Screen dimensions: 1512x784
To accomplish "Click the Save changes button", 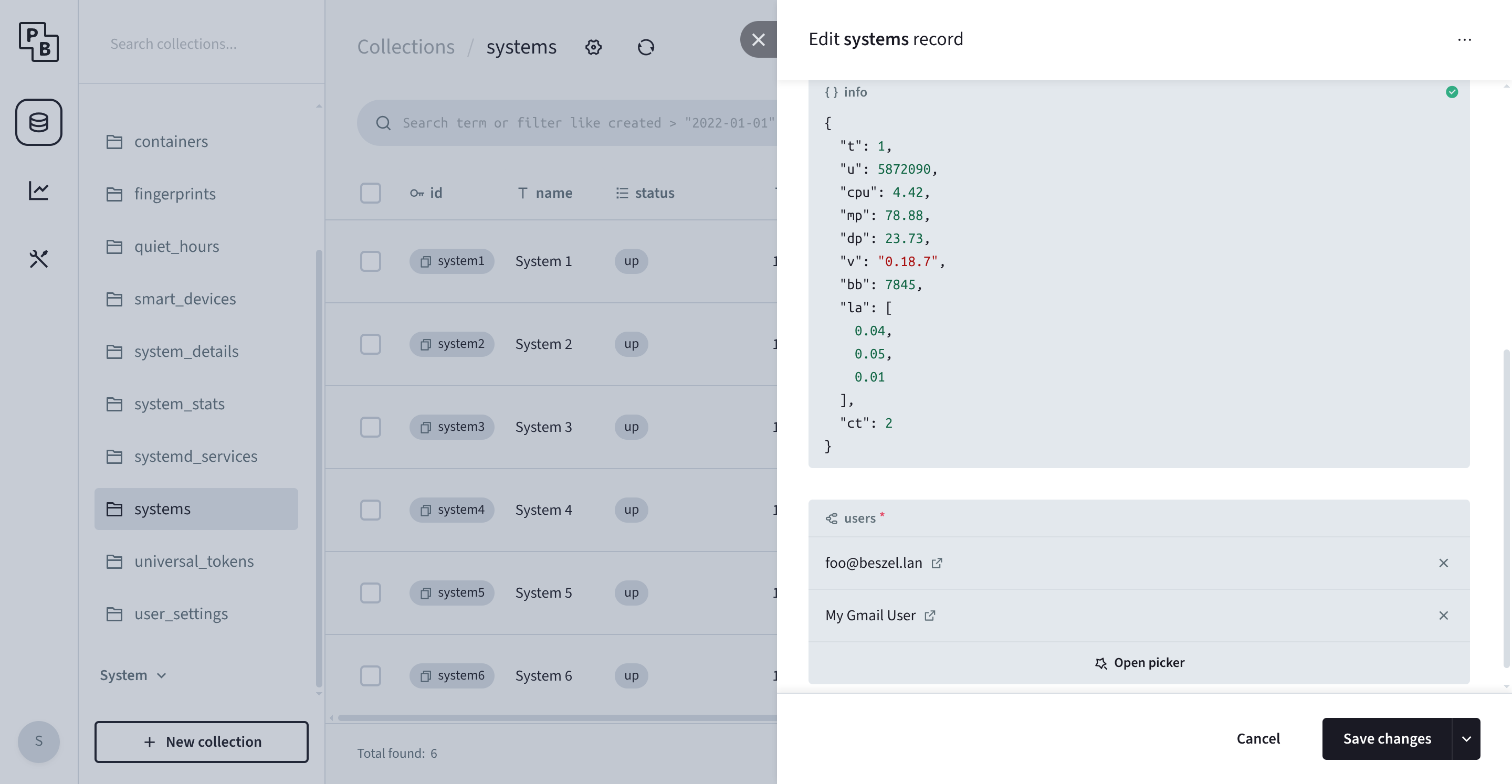I will point(1387,738).
